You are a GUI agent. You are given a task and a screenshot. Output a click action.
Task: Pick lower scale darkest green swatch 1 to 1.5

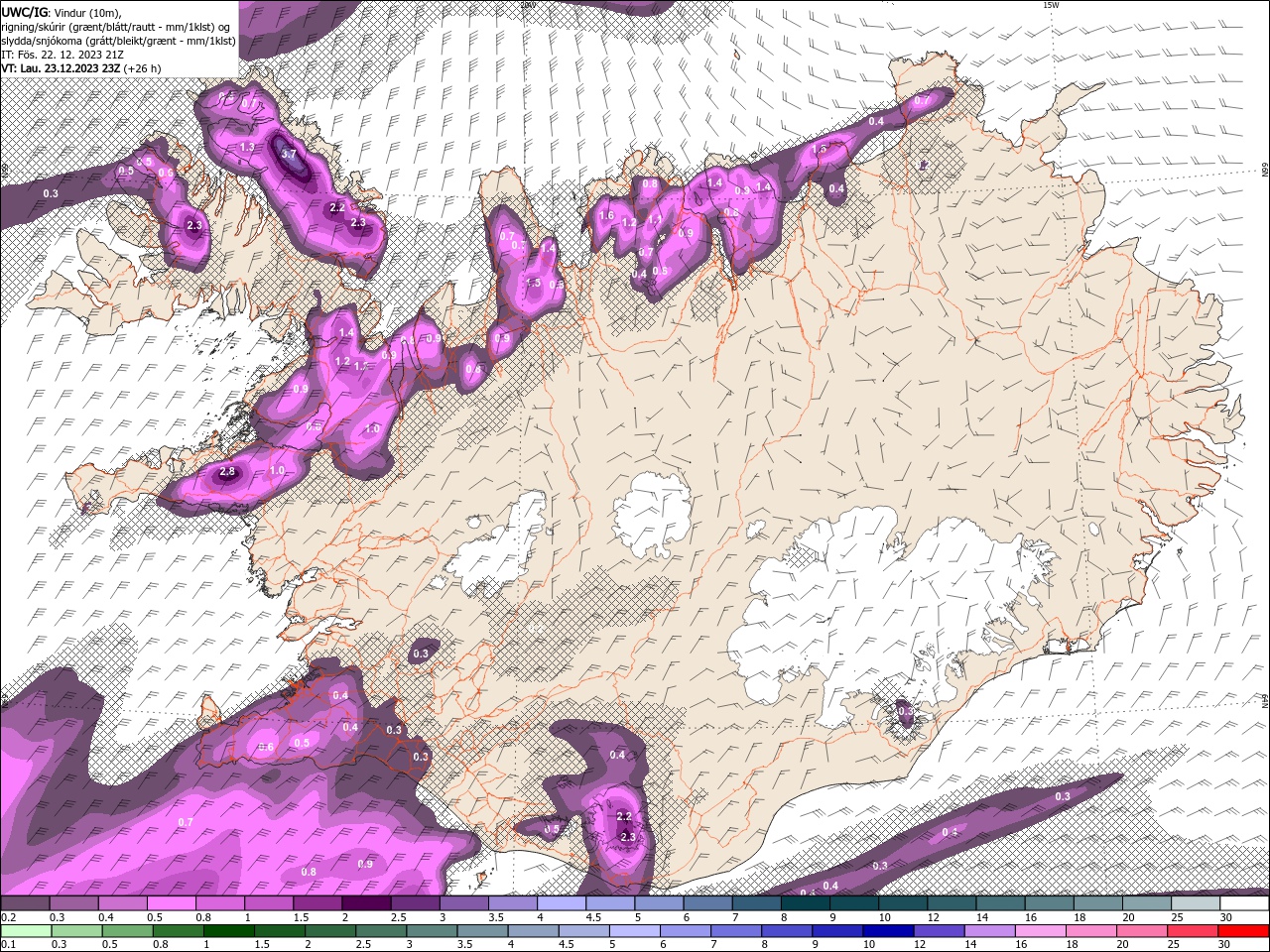click(228, 931)
